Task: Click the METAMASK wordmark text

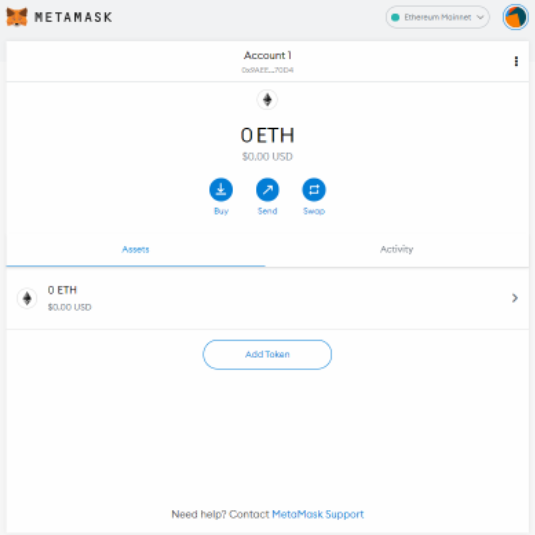Action: 73,17
